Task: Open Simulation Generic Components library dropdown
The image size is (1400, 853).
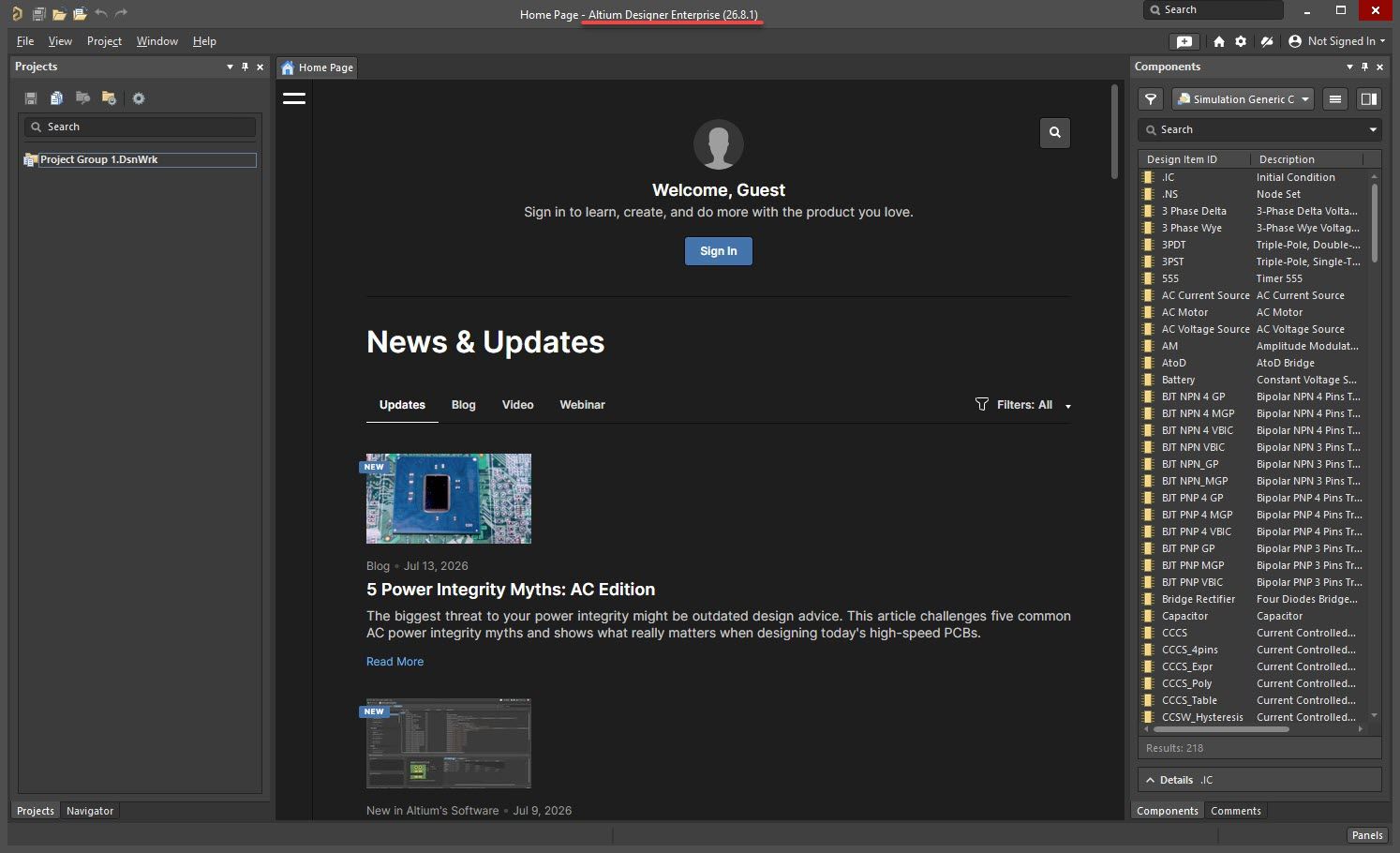Action: tap(1243, 99)
